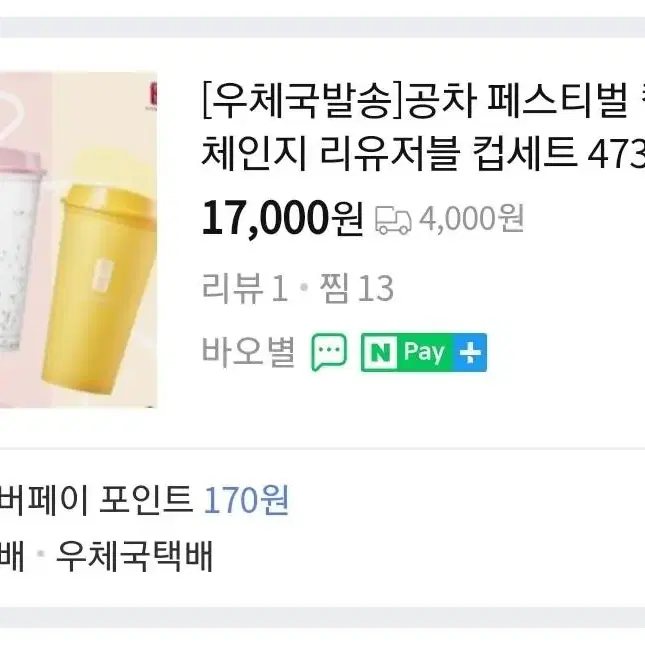Click the 우체국택배 delivery method

[x=135, y=556]
